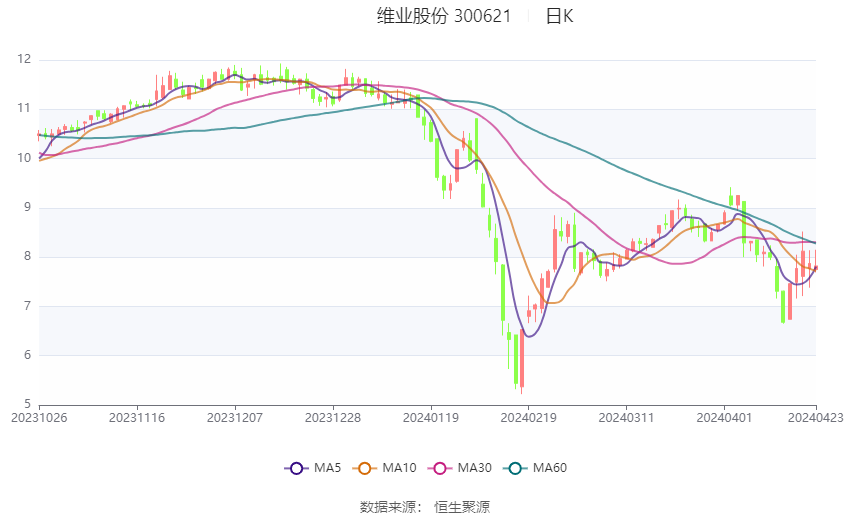Click the chart title 维业股份 300621
This screenshot has height=517, width=850.
(x=444, y=16)
